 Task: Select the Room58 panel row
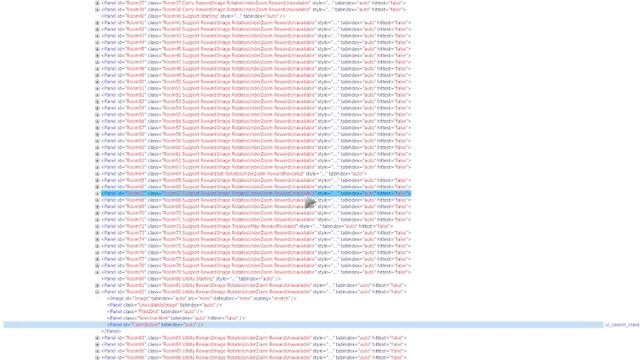point(256,134)
